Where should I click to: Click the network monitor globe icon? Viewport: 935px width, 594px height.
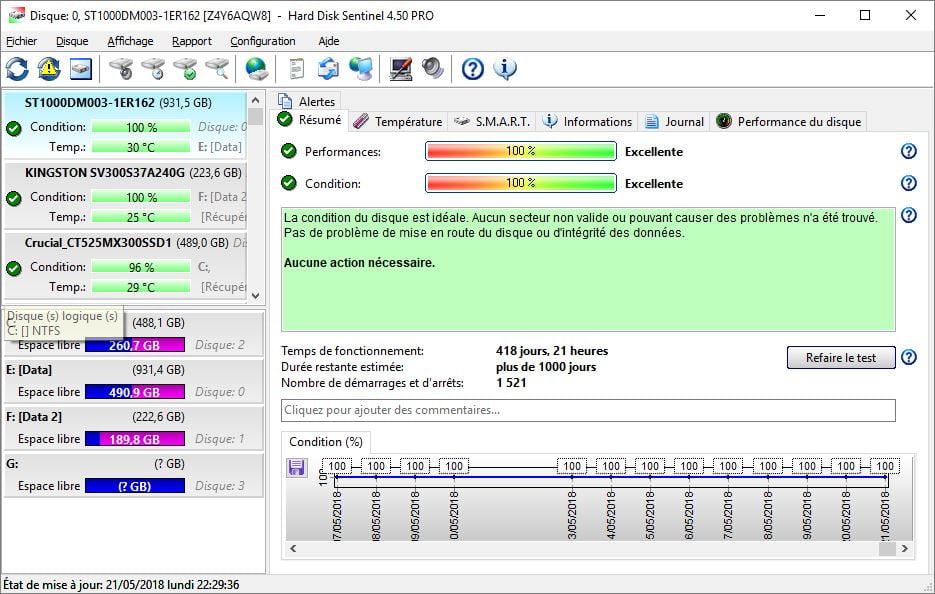pyautogui.click(x=361, y=69)
